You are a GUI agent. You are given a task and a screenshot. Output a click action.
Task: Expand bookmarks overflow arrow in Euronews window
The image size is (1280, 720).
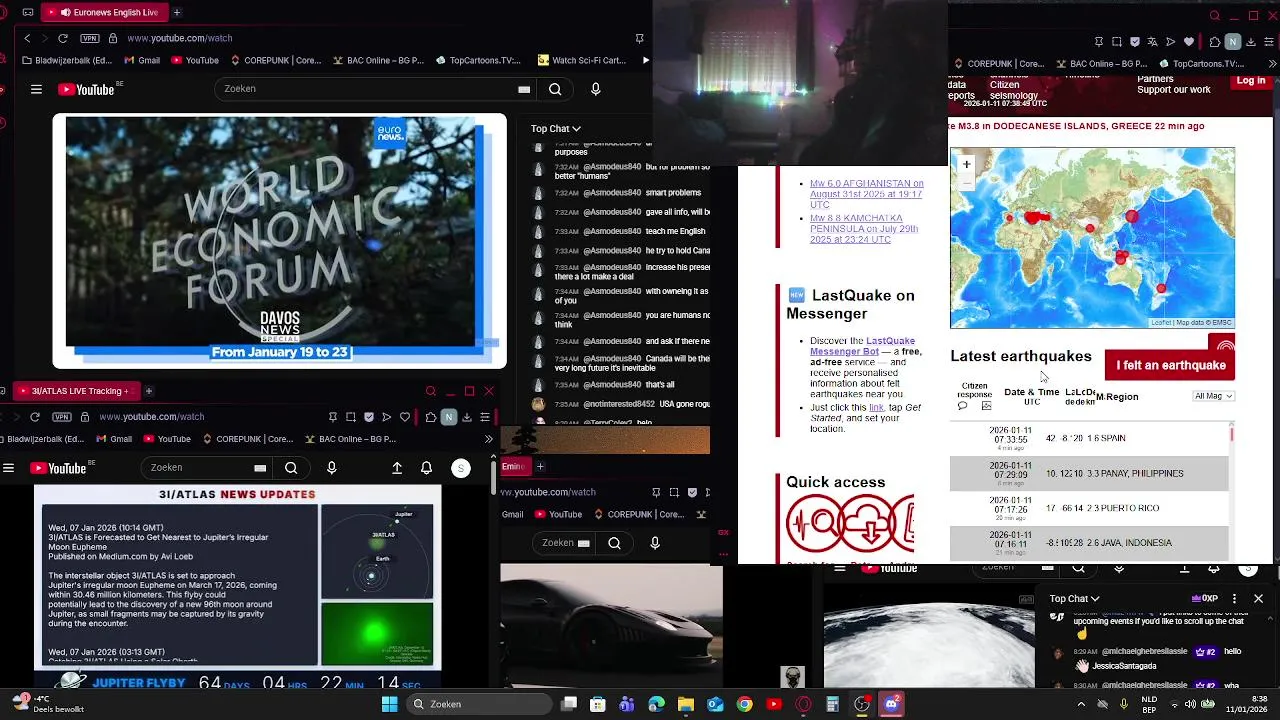click(x=645, y=60)
